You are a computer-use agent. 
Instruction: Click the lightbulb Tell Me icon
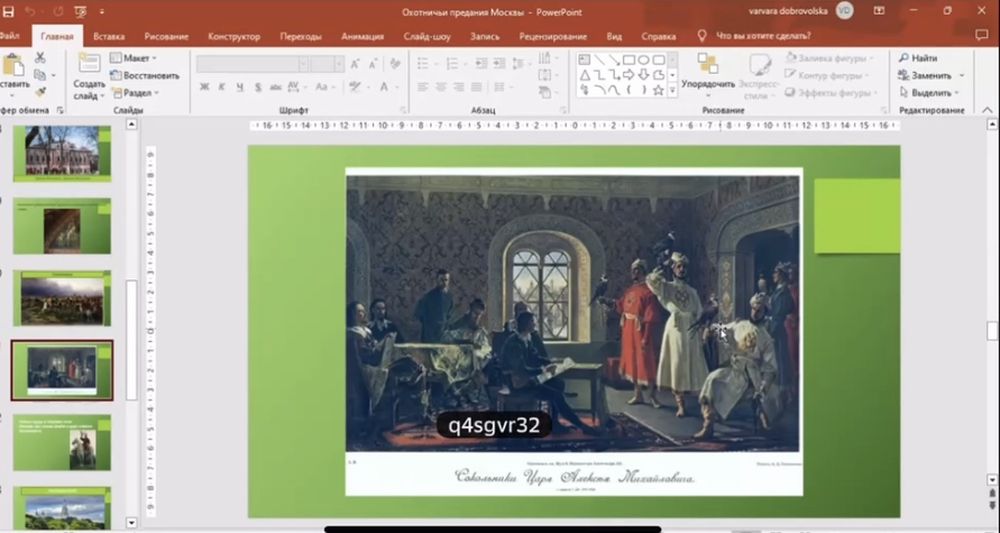[x=702, y=36]
